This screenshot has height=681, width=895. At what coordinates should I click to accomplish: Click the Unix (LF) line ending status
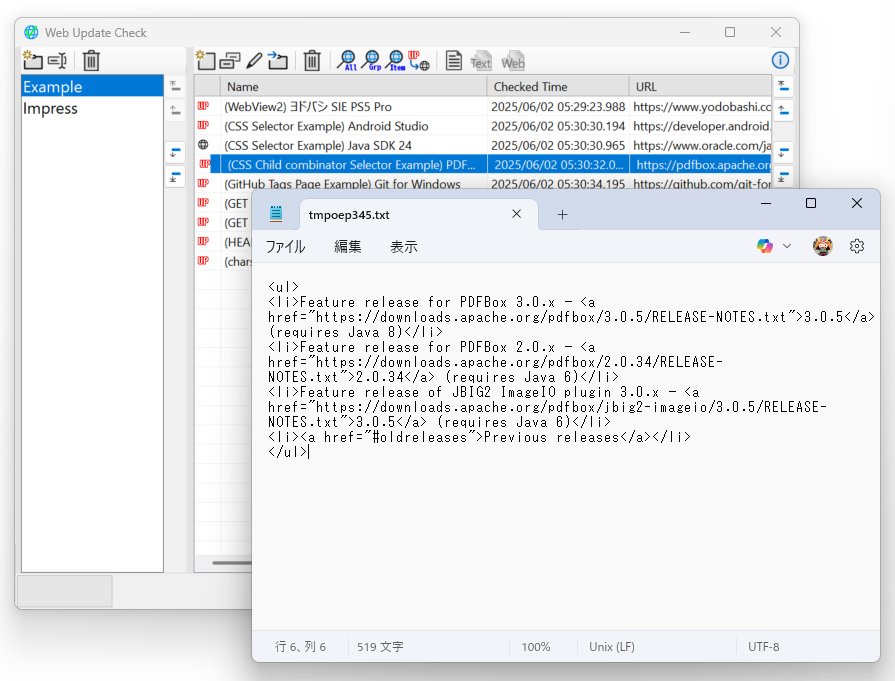pos(612,647)
